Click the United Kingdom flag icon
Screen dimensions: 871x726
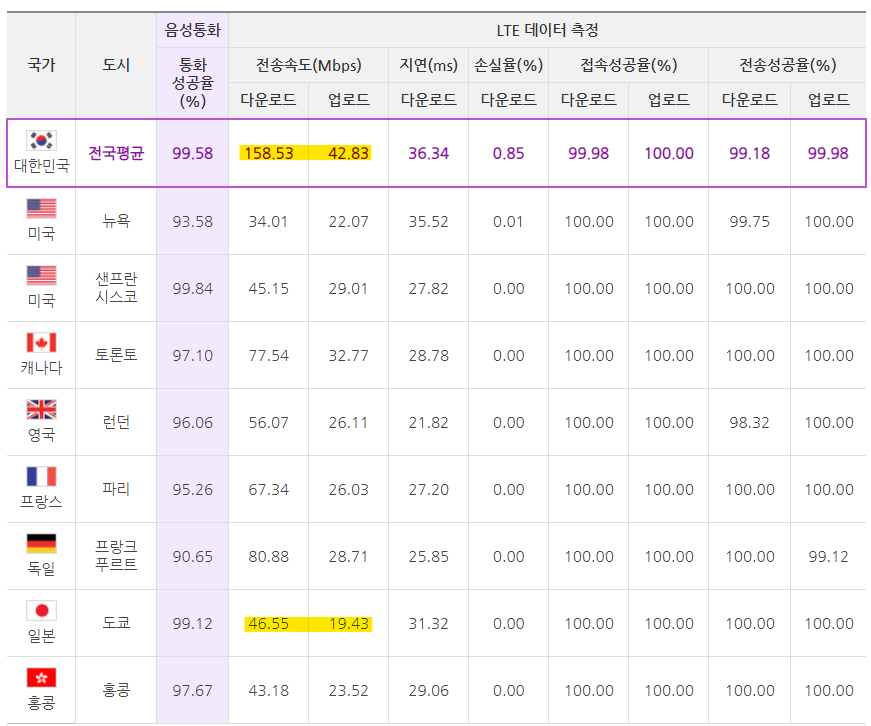click(42, 409)
